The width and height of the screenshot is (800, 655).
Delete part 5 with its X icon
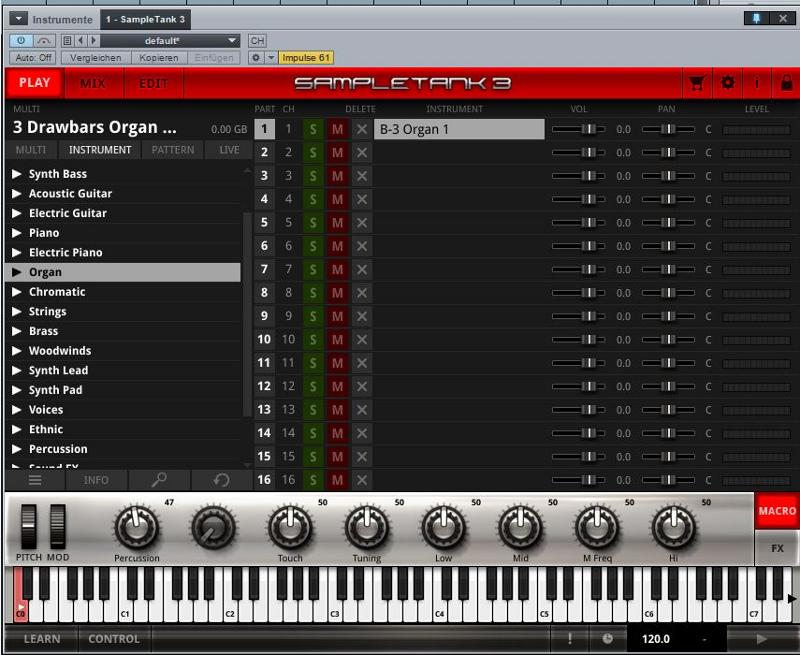(x=362, y=223)
